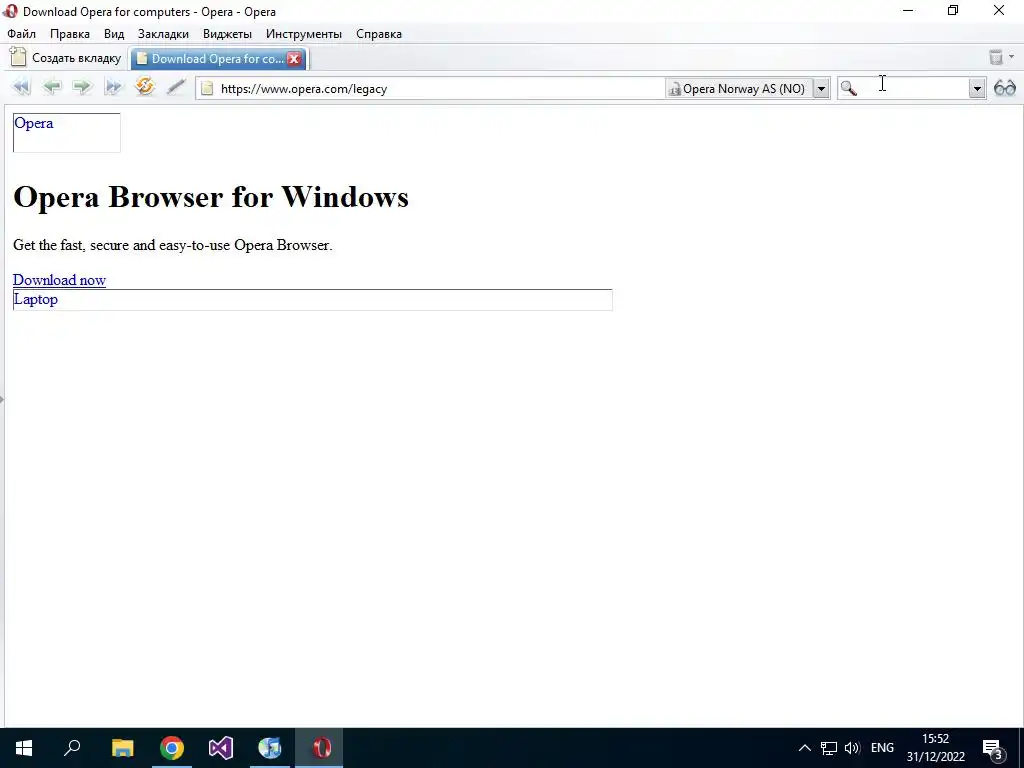Click the Fast Forward navigation icon
1024x768 pixels.
click(x=113, y=87)
